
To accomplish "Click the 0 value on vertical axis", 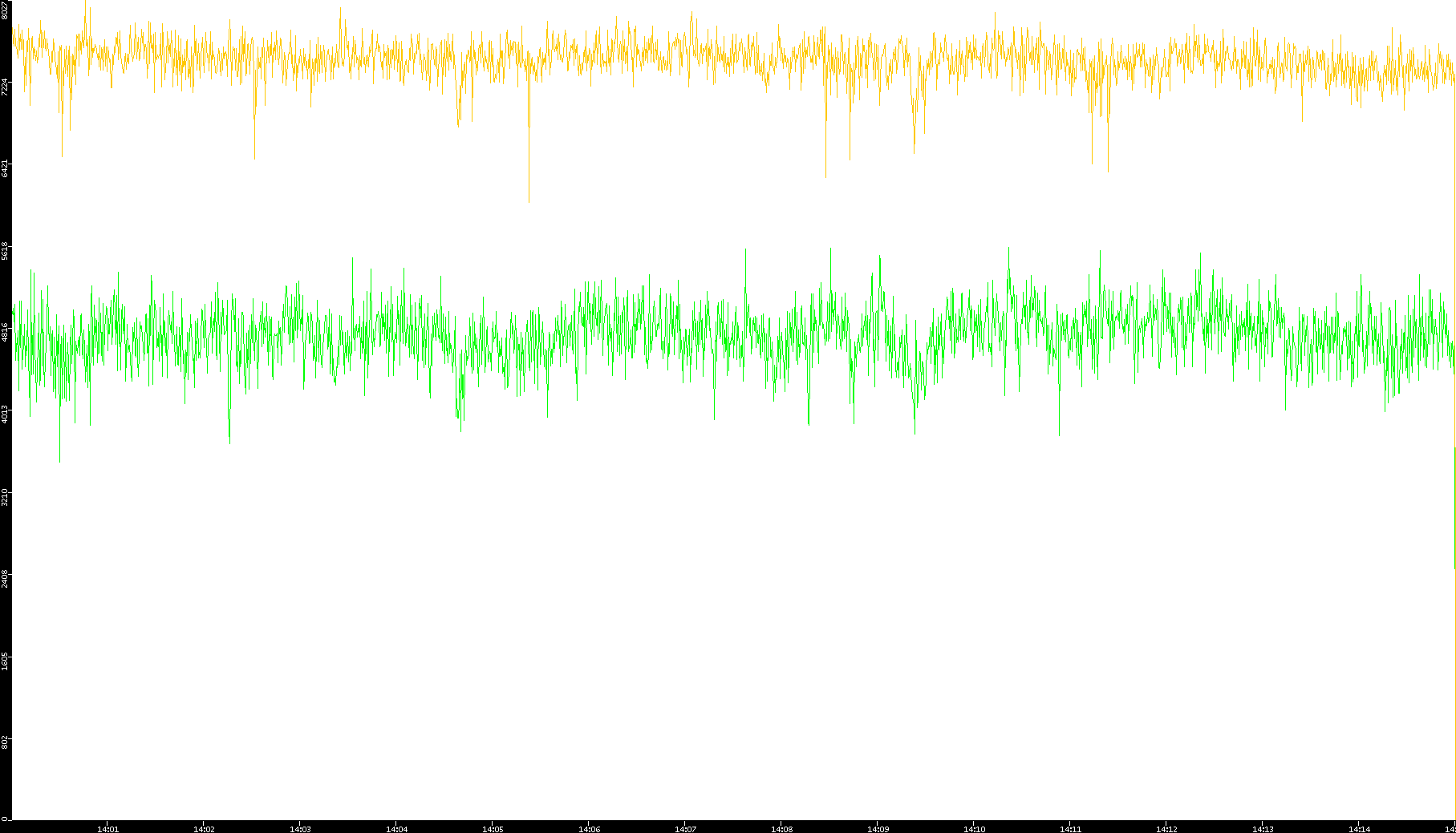I will pos(5,819).
